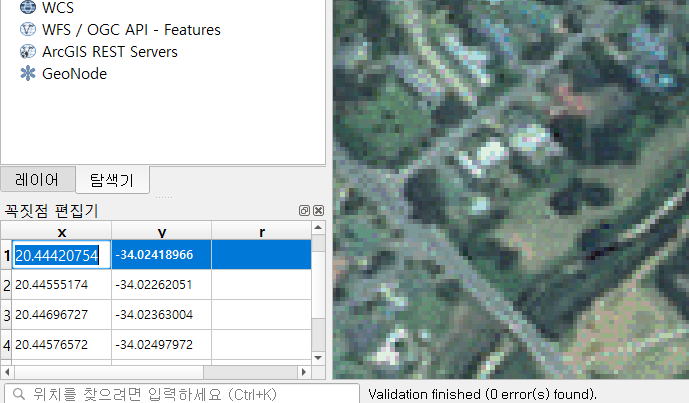The width and height of the screenshot is (689, 403).
Task: Click the WCS globe icon
Action: tap(28, 7)
